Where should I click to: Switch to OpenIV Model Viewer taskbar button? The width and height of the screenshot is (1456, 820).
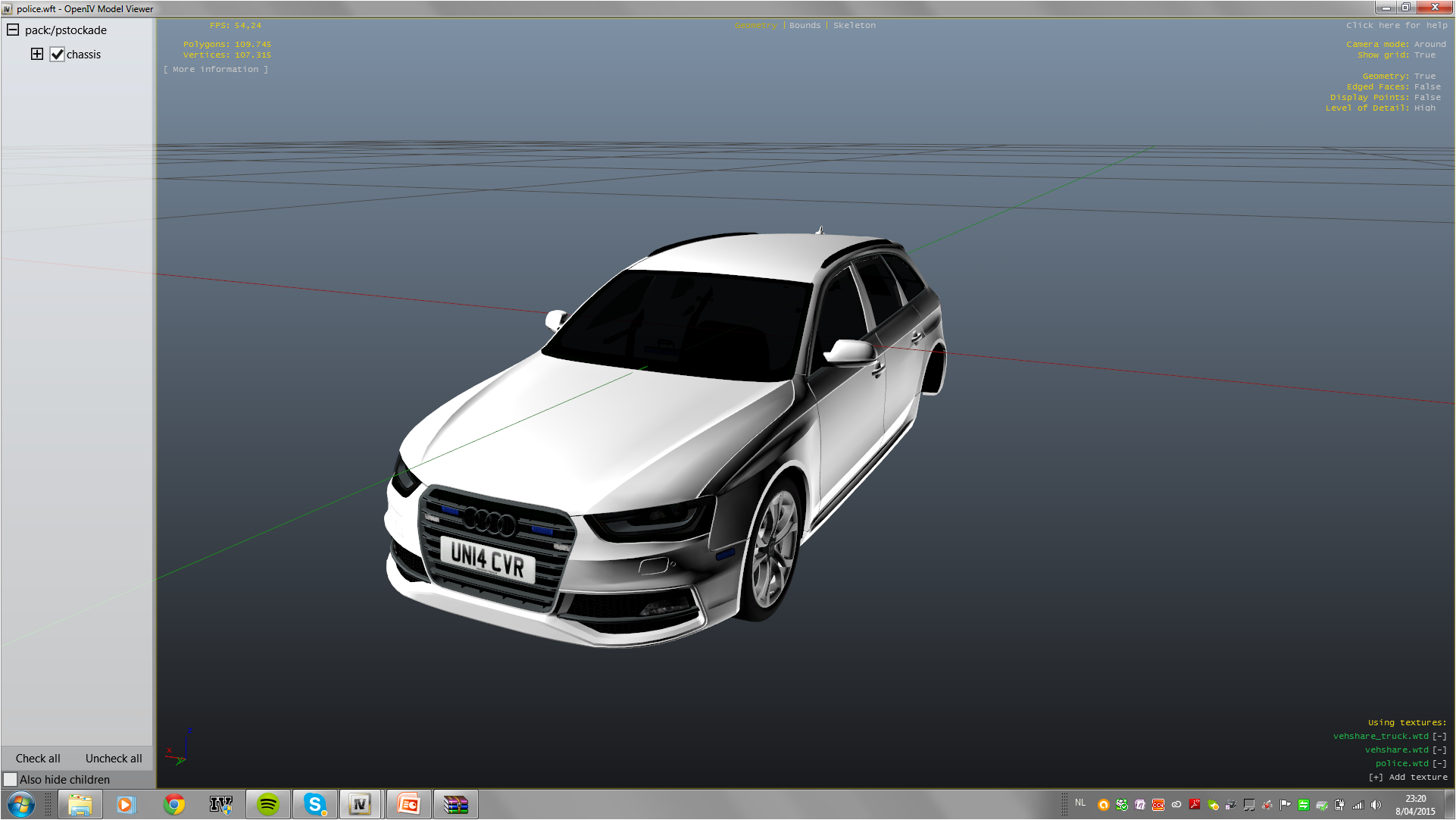pos(361,804)
